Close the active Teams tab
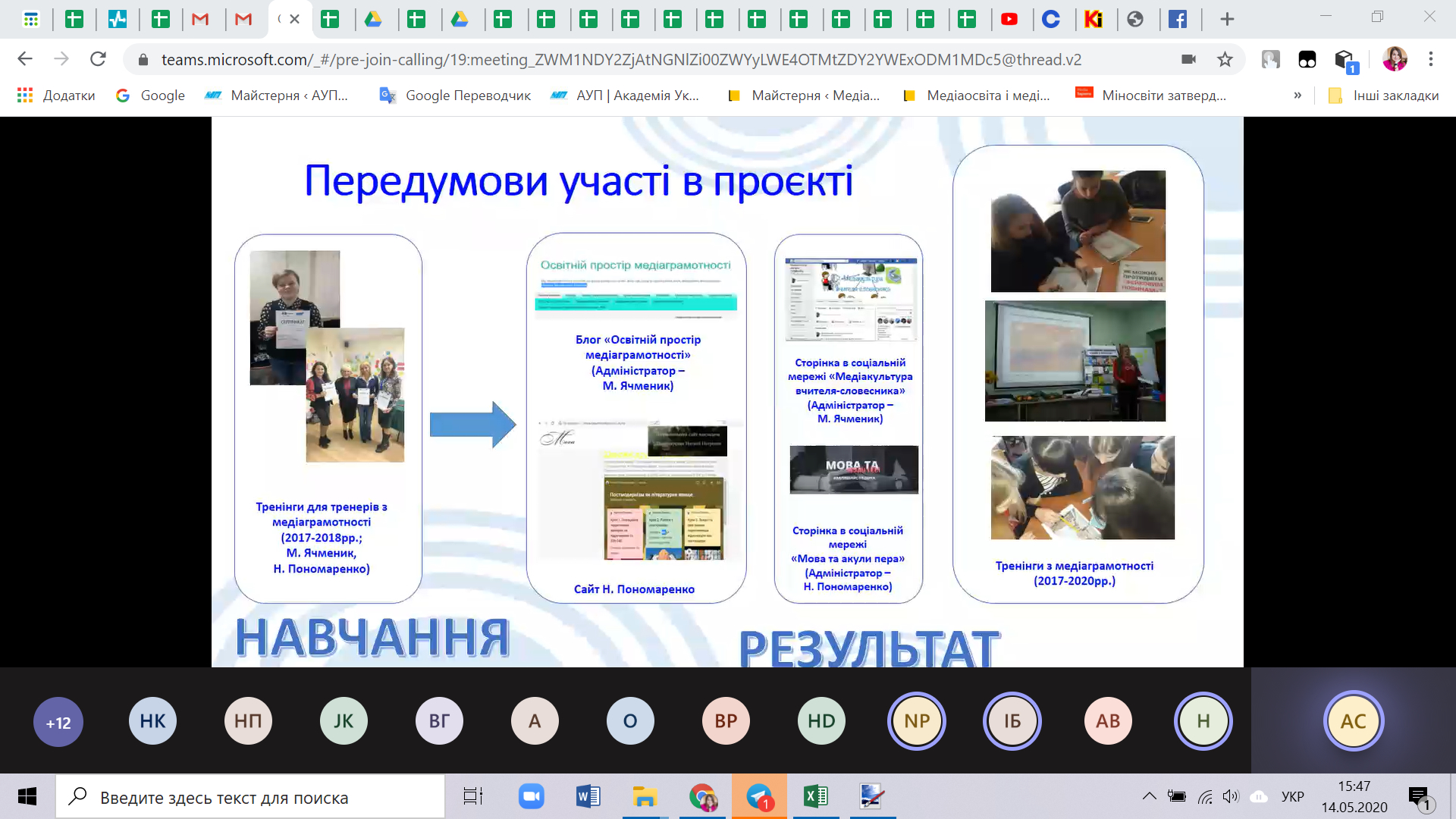This screenshot has width=1456, height=819. pyautogui.click(x=295, y=19)
